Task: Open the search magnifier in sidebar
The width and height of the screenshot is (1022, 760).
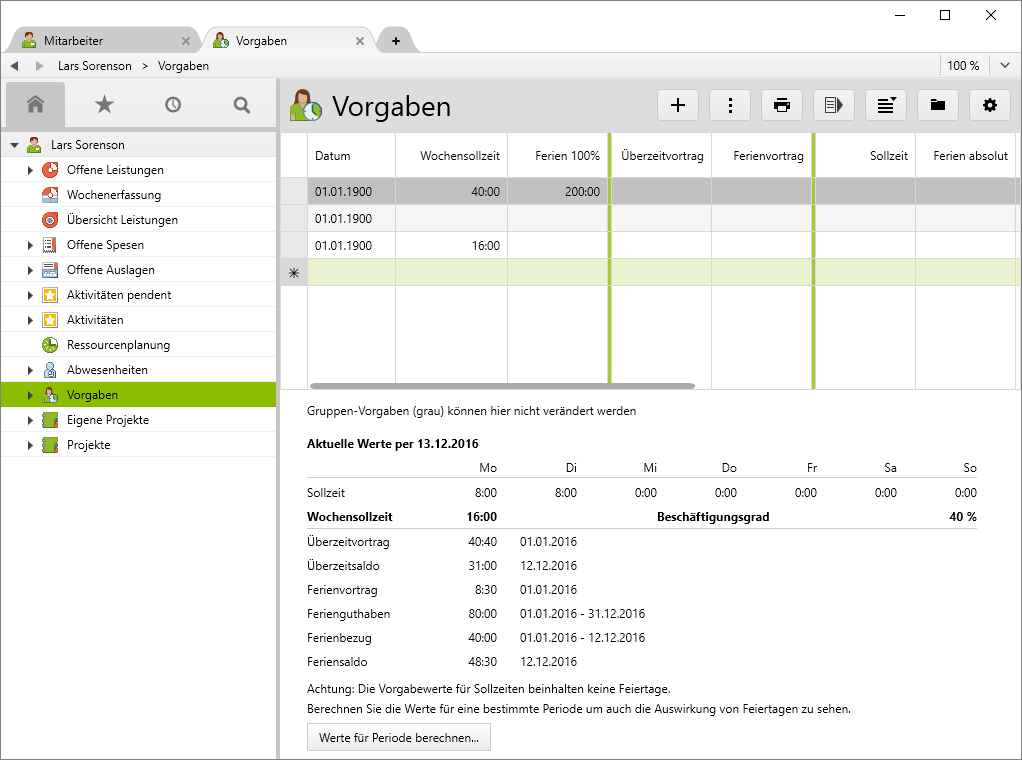Action: [x=241, y=104]
